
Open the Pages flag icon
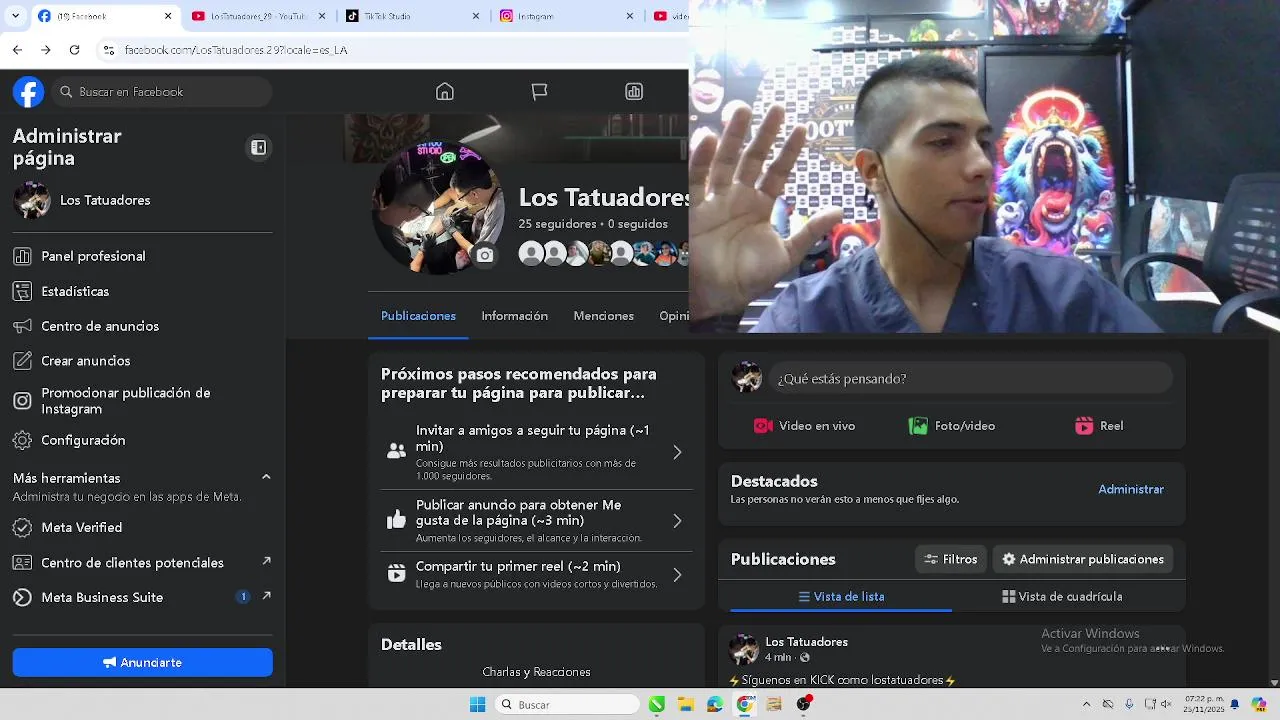[539, 92]
